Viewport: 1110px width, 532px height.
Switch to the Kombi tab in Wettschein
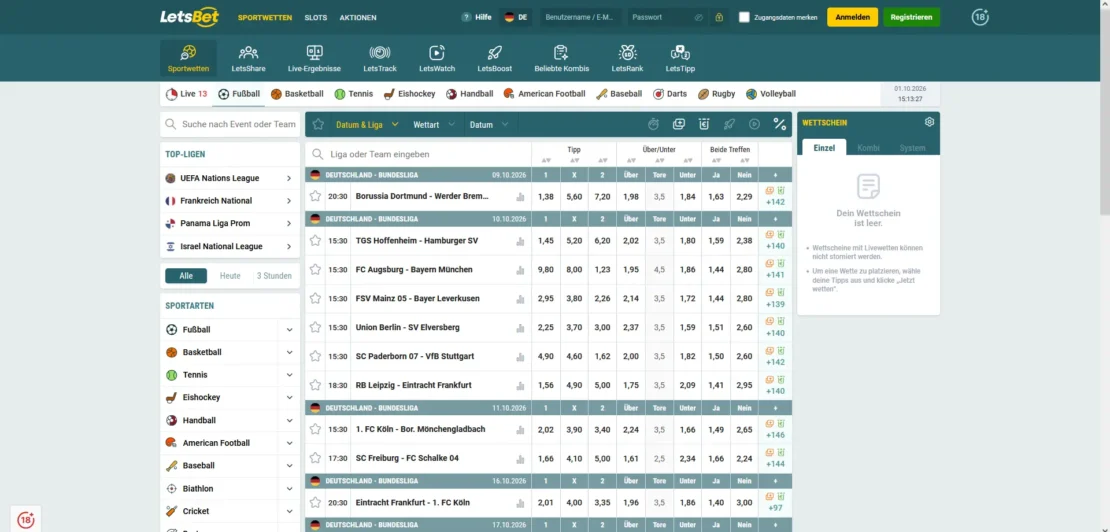tap(869, 148)
